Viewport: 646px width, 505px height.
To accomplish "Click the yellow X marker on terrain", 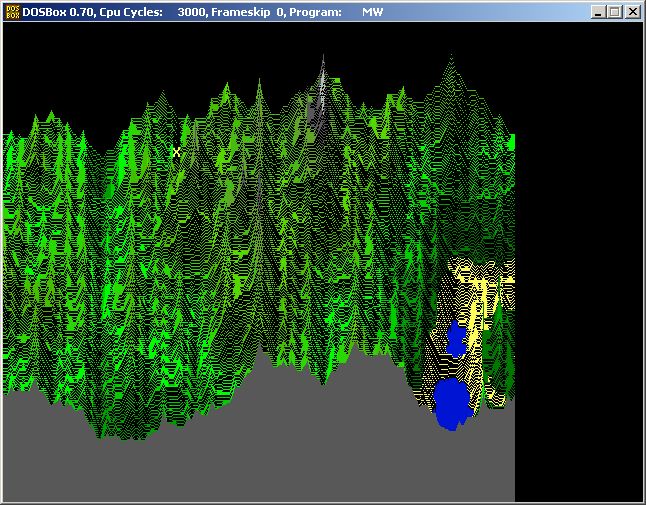I will 177,152.
